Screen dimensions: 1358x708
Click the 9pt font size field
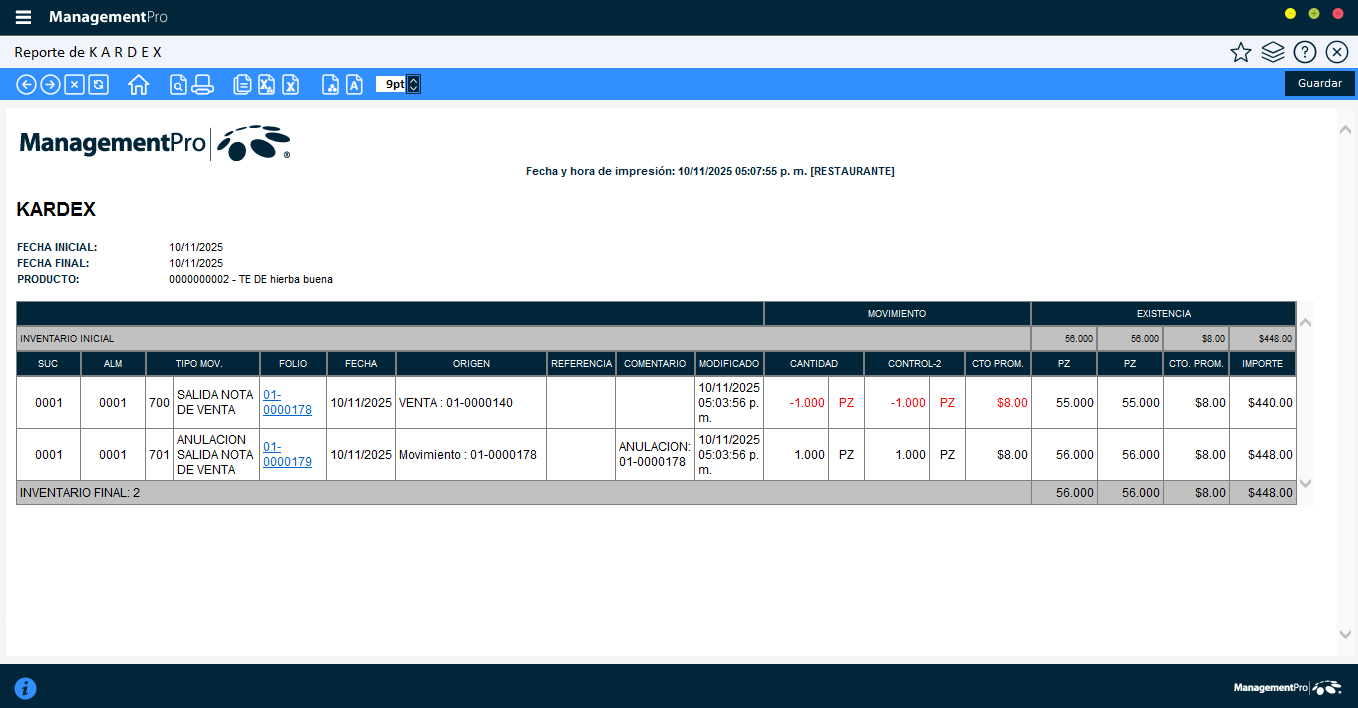[x=391, y=85]
